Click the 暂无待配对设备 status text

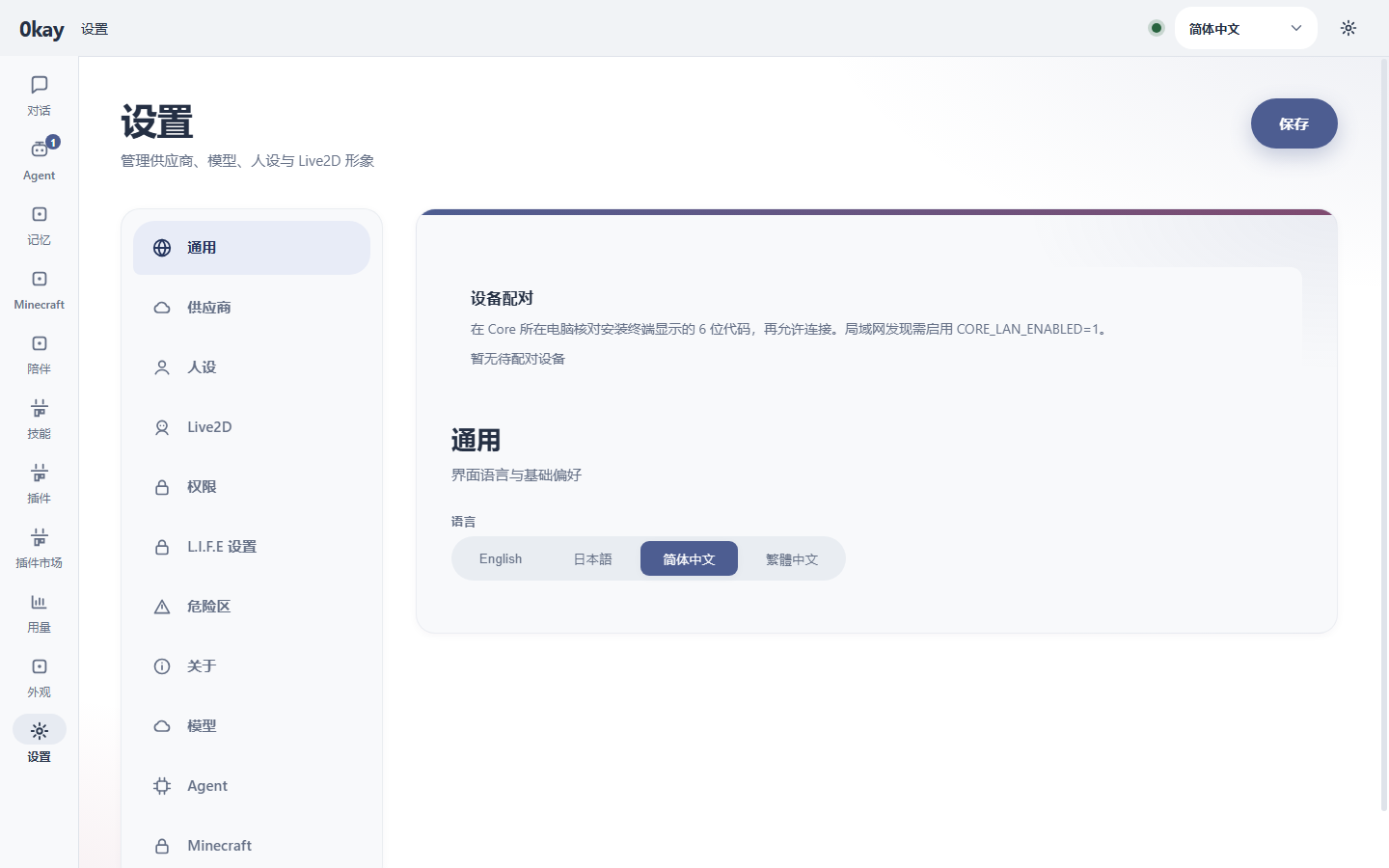518,359
